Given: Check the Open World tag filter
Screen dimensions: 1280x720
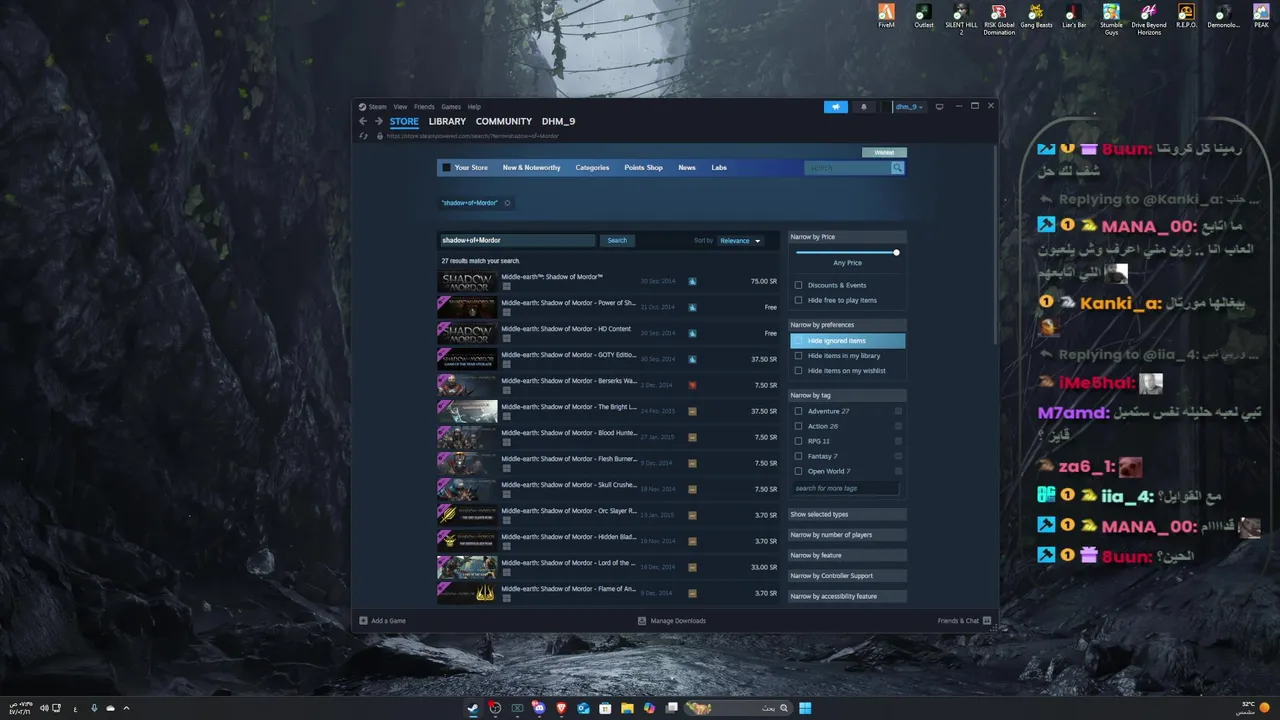Looking at the screenshot, I should point(798,471).
